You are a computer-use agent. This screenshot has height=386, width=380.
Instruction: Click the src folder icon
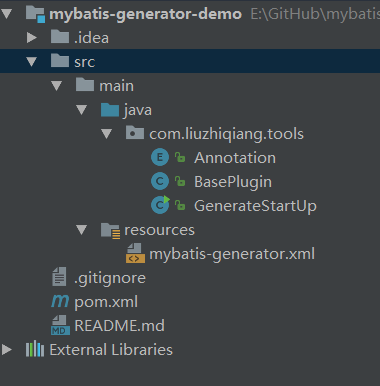coord(60,61)
